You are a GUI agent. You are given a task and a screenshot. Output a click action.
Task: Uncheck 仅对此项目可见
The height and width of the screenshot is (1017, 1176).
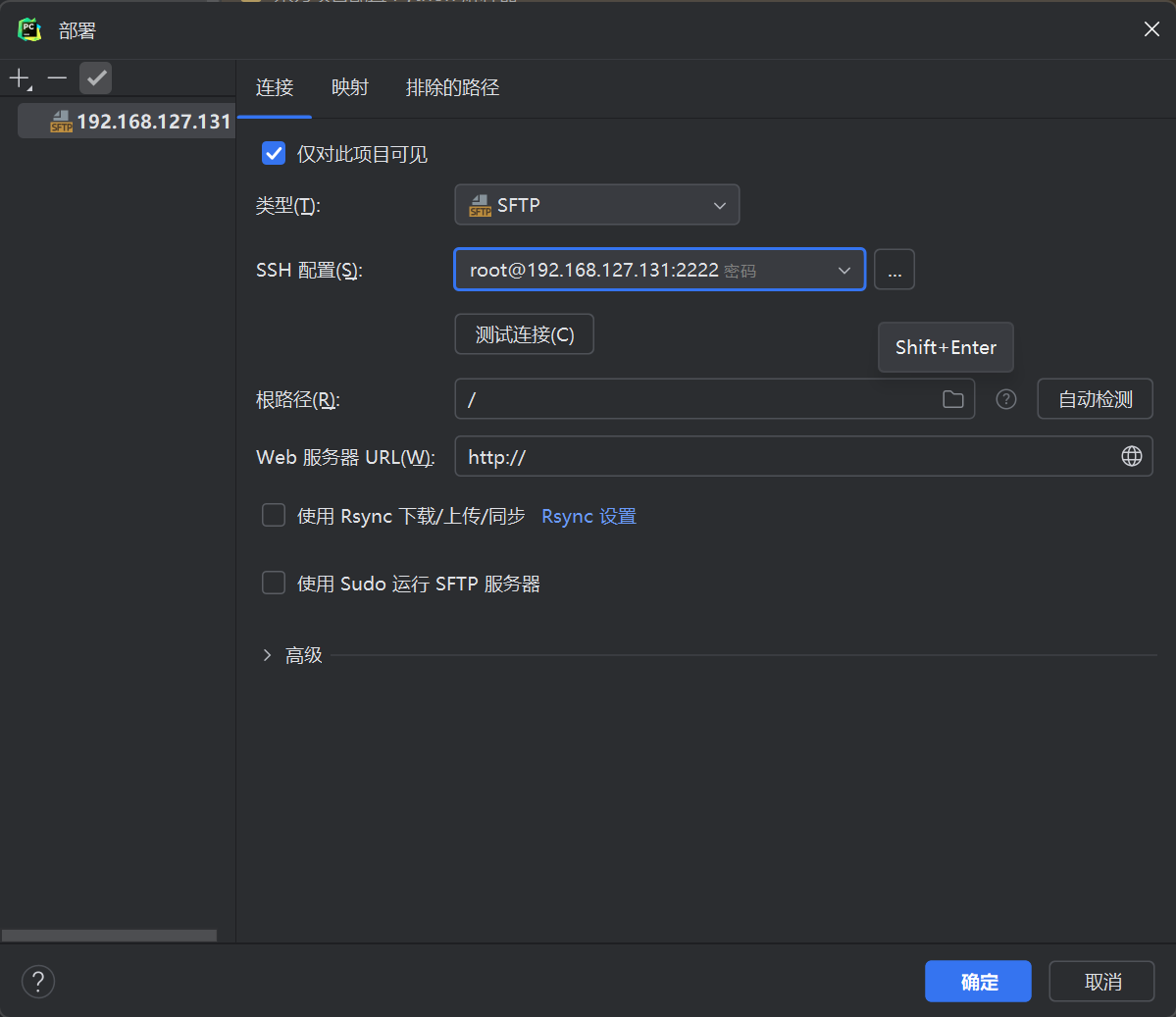(273, 153)
